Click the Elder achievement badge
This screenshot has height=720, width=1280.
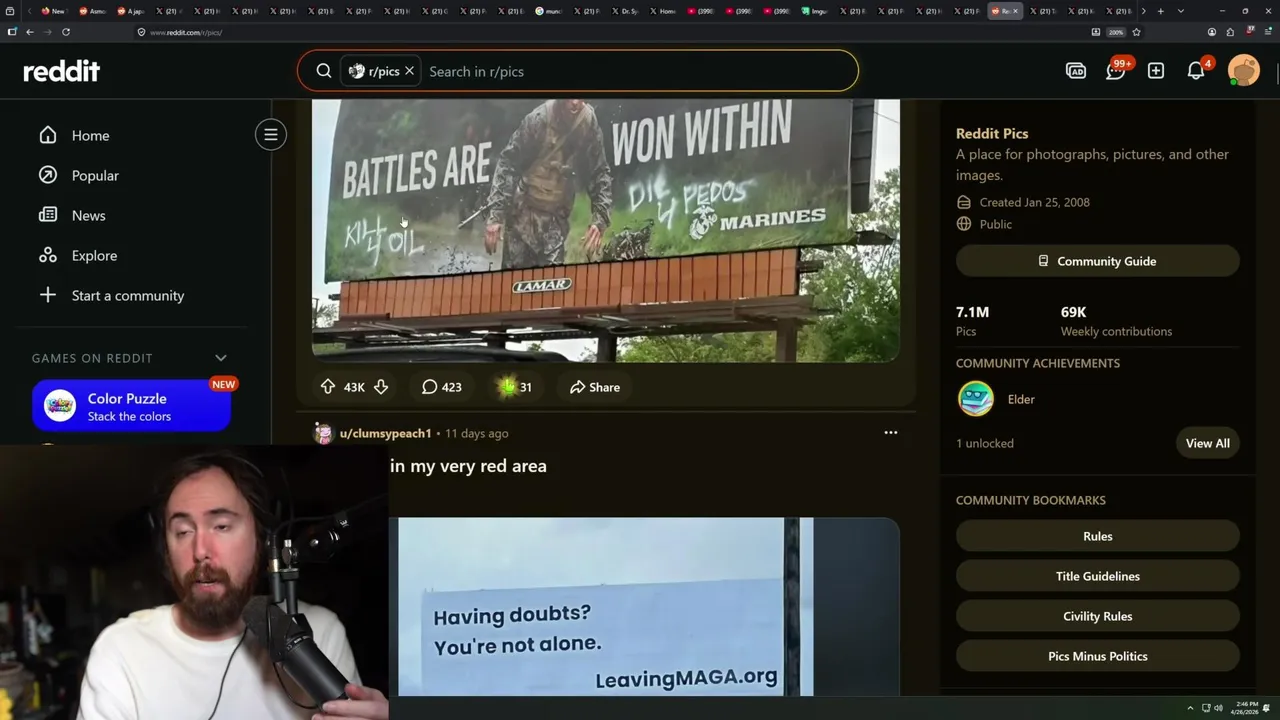pos(976,399)
